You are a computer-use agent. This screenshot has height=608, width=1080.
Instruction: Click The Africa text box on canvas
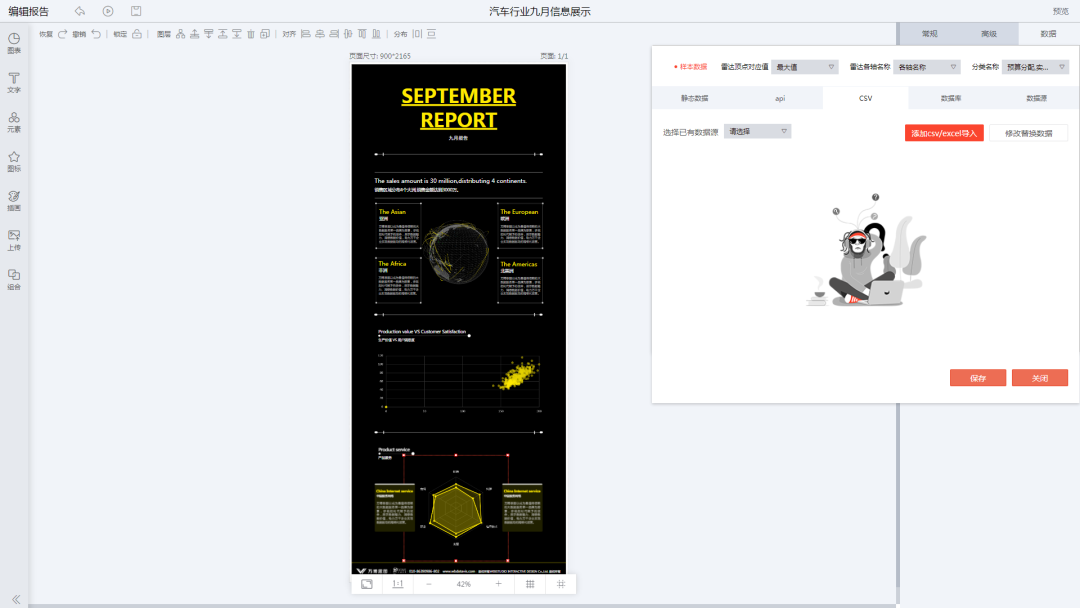point(398,280)
